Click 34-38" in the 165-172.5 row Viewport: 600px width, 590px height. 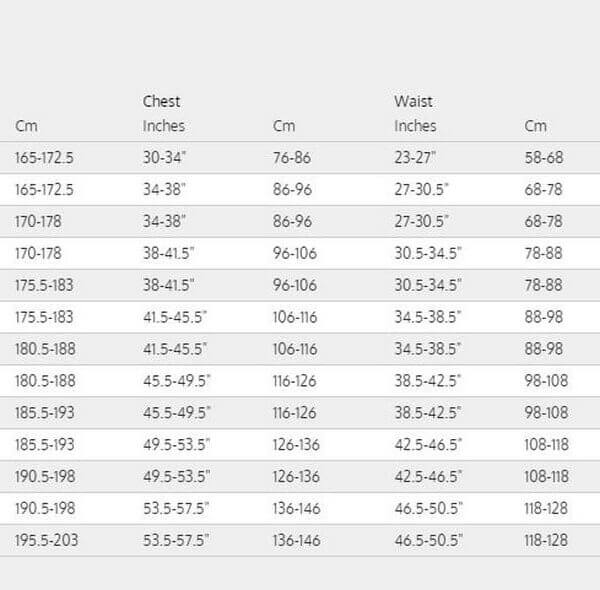(164, 189)
